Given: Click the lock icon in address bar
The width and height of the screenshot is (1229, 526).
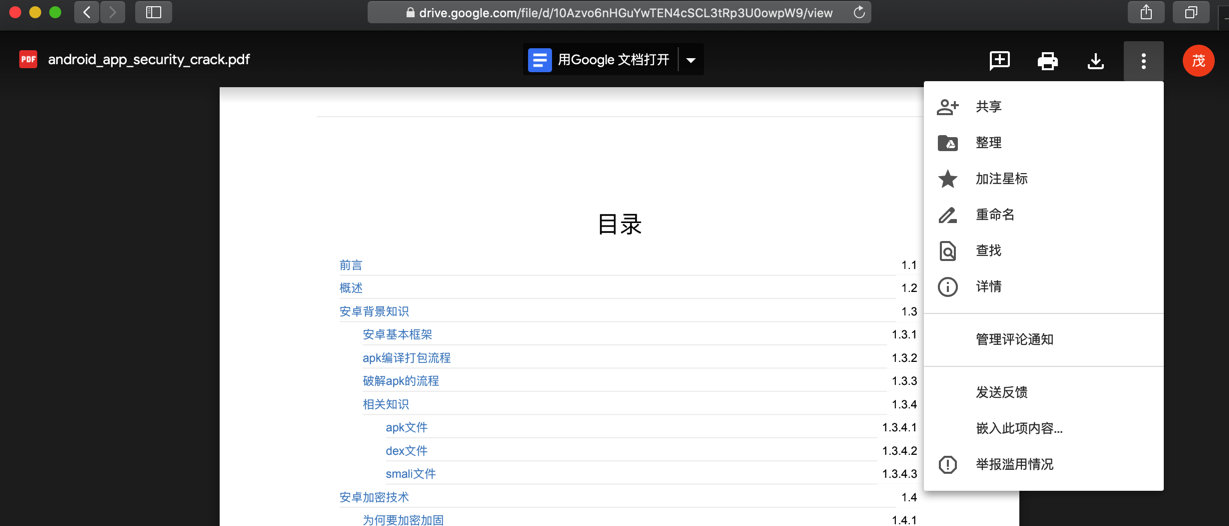Looking at the screenshot, I should (410, 13).
